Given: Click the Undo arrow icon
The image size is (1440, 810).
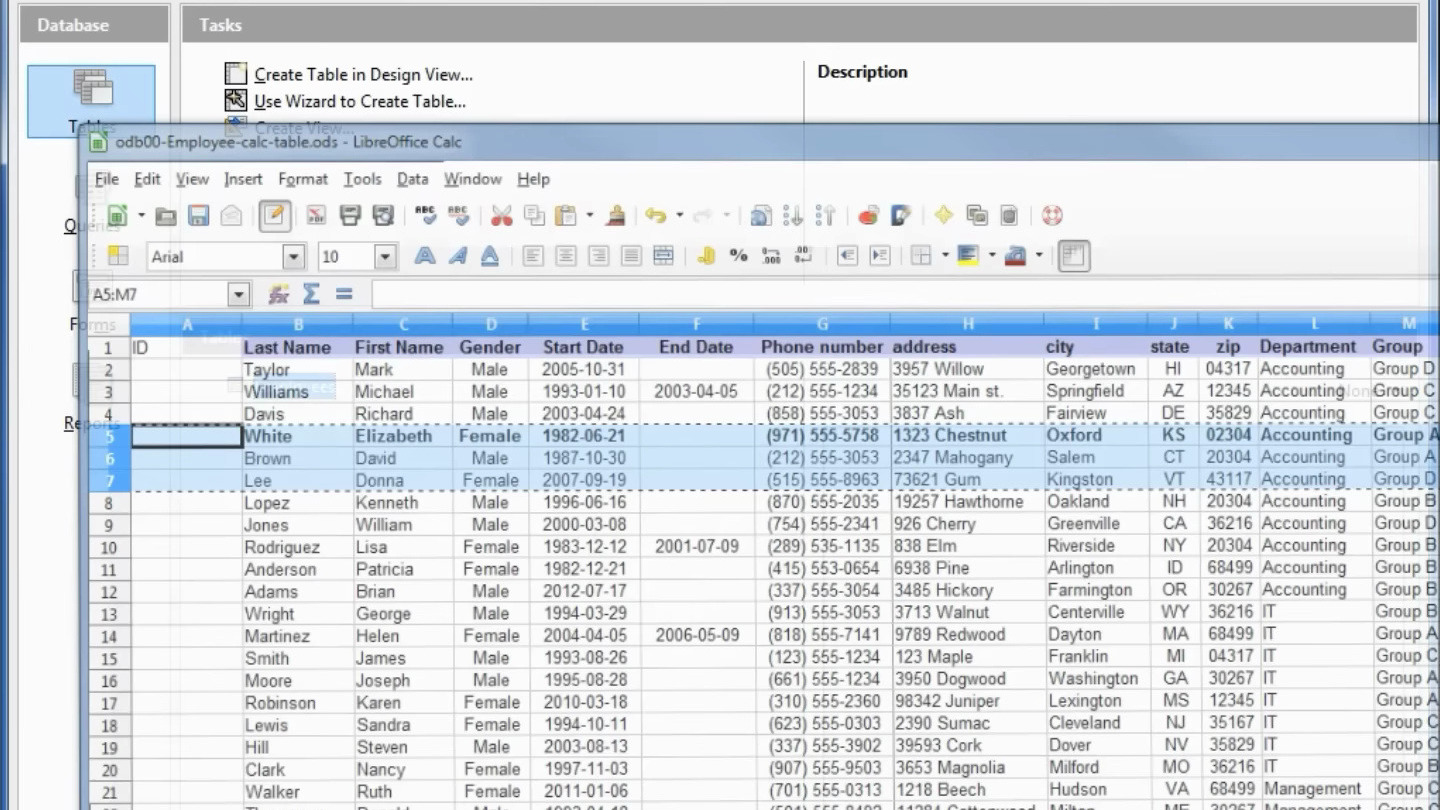Looking at the screenshot, I should click(656, 215).
